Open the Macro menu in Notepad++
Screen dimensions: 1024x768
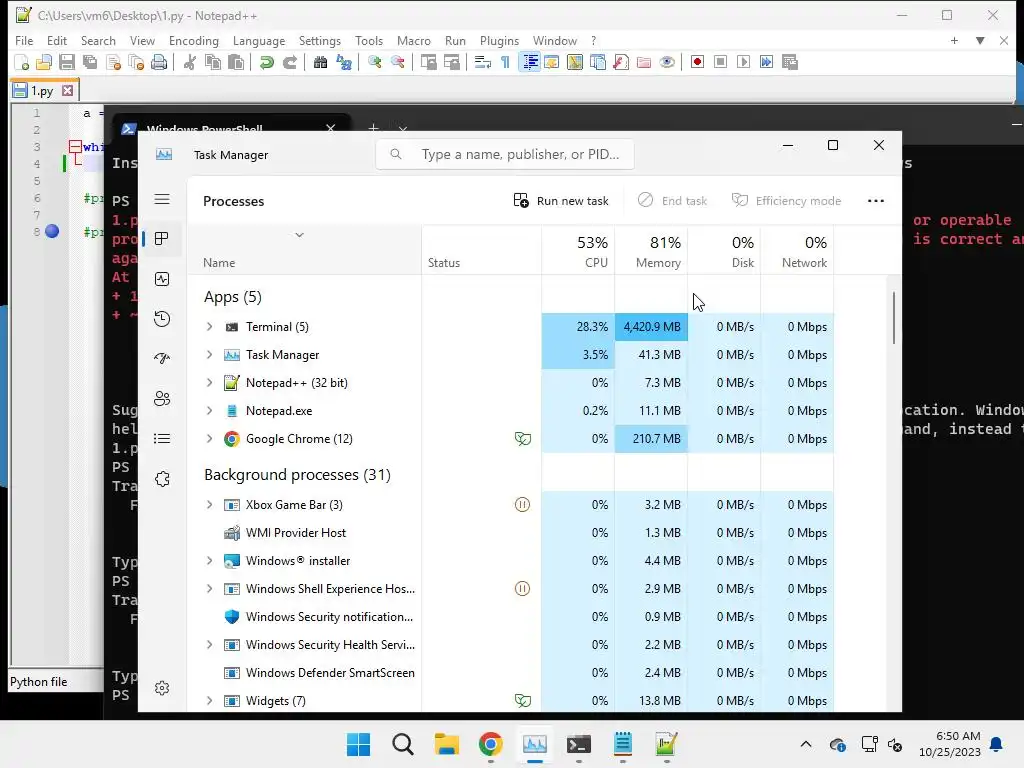(413, 40)
